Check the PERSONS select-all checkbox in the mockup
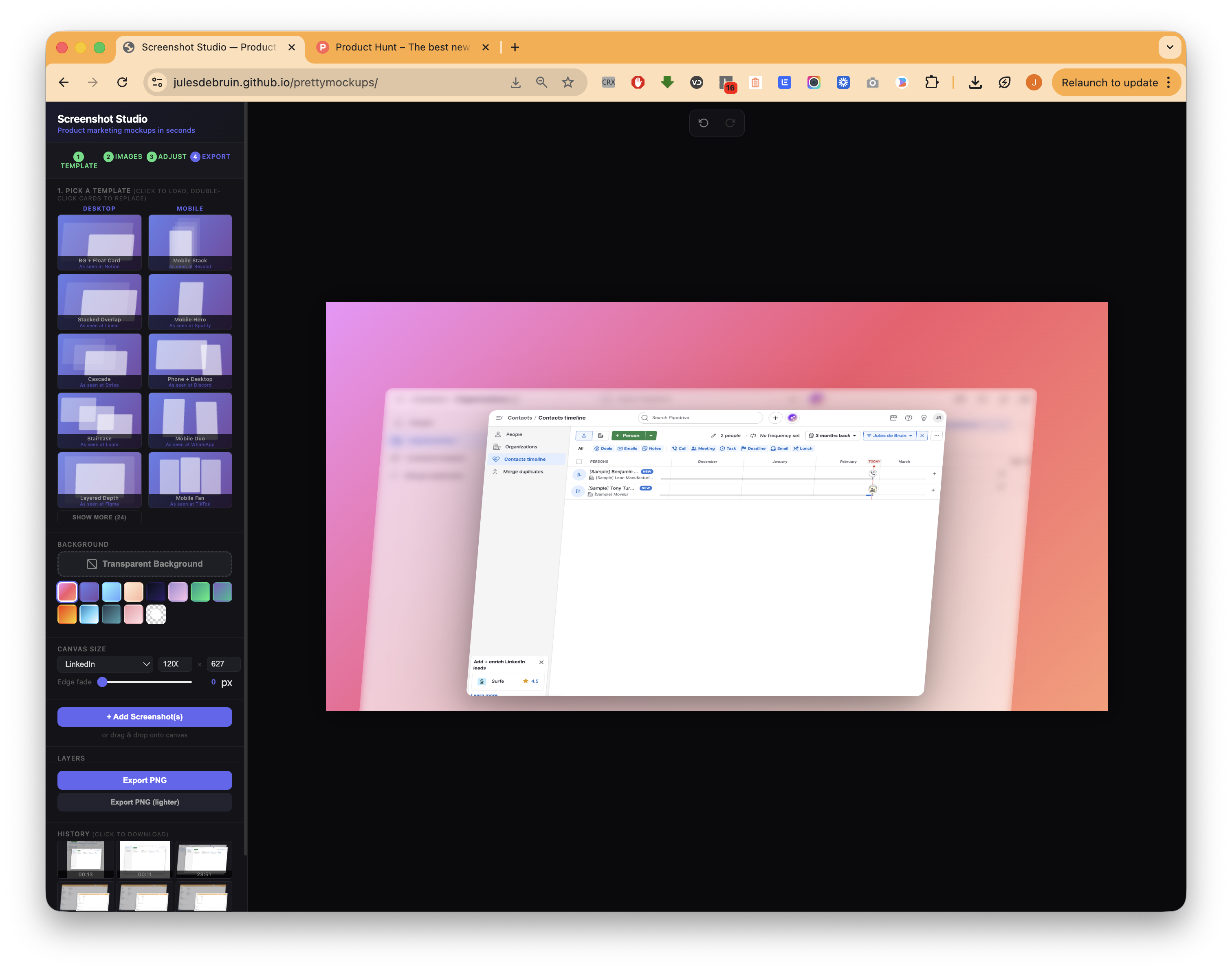This screenshot has height=972, width=1232. point(579,462)
